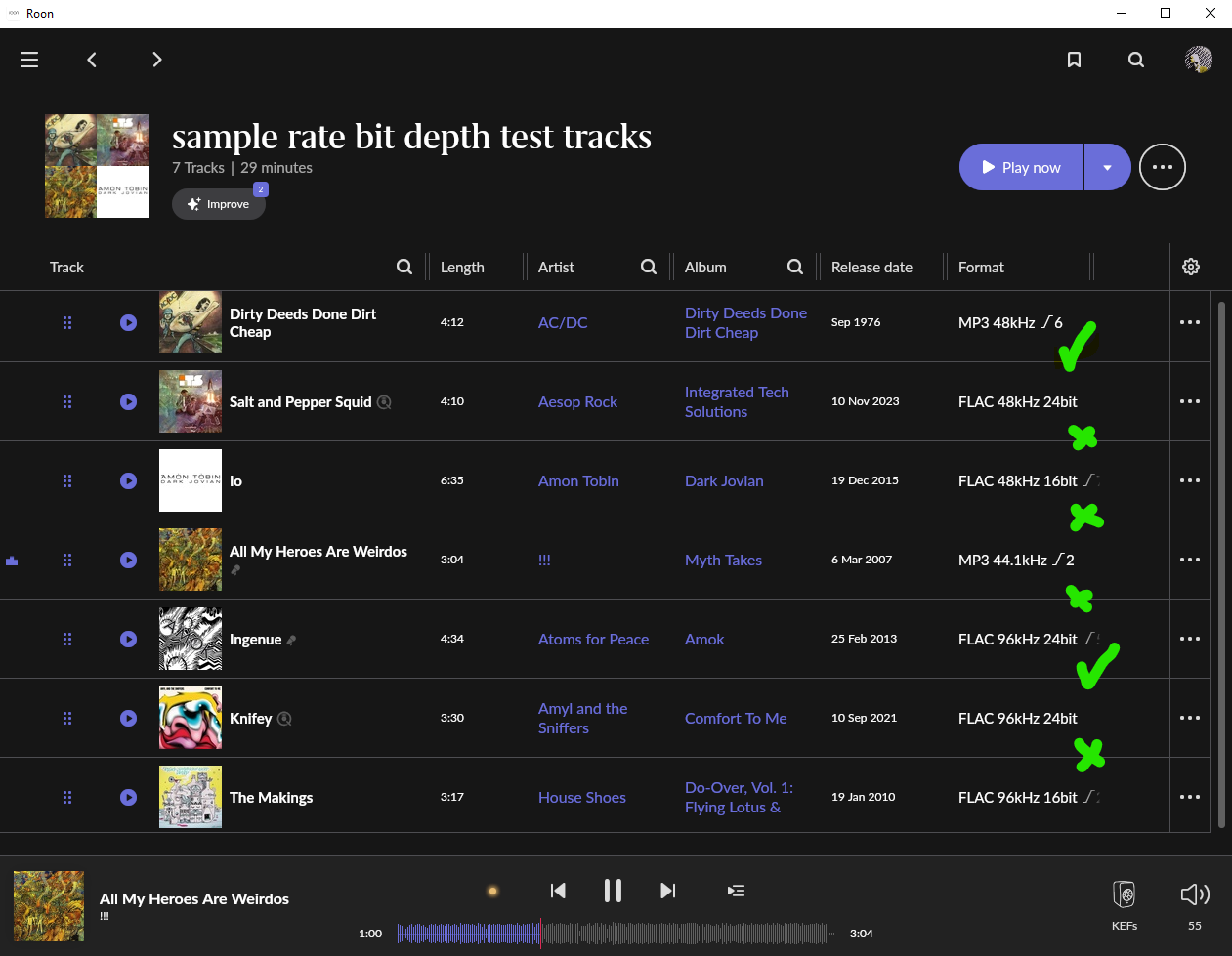Open the Track column filter search
This screenshot has width=1232, height=956.
[x=404, y=267]
